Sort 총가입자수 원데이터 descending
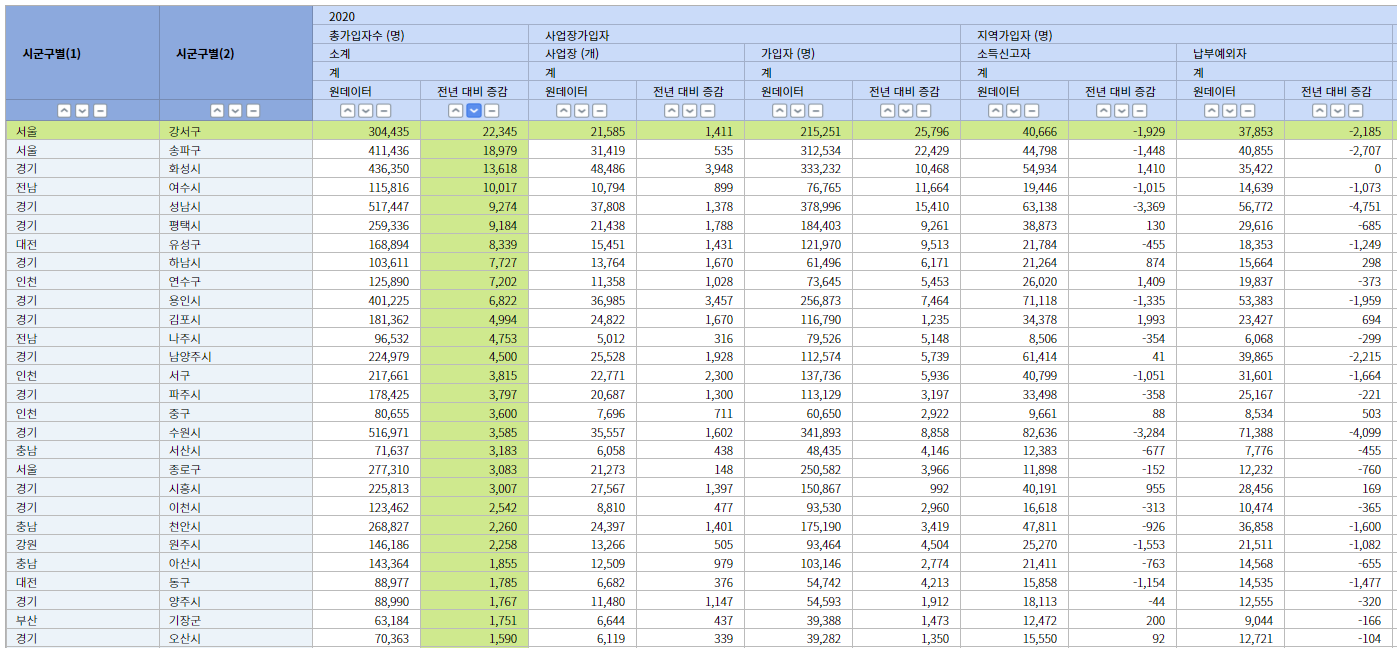1397x648 pixels. pos(366,111)
